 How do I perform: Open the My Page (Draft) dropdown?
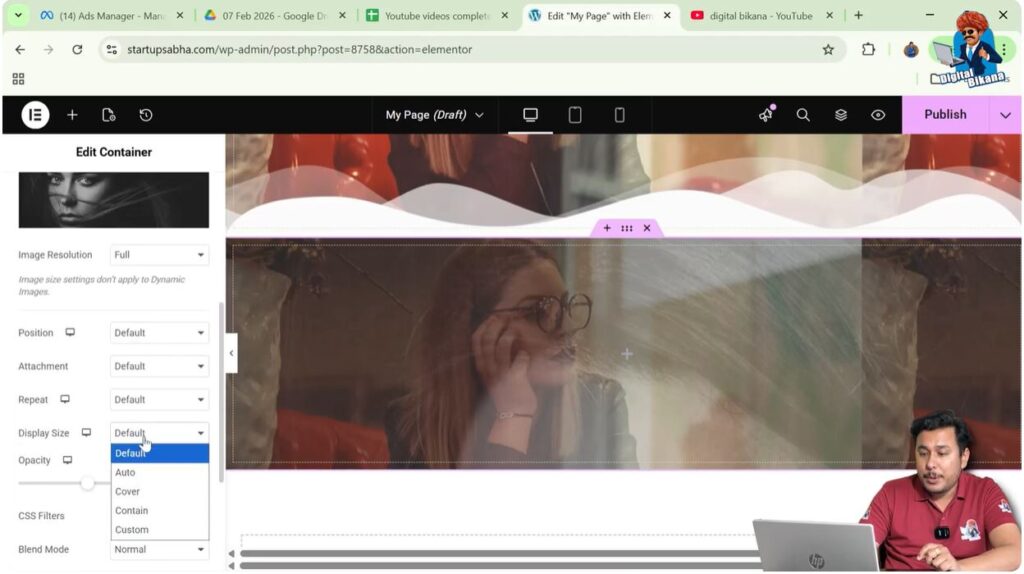coord(434,115)
